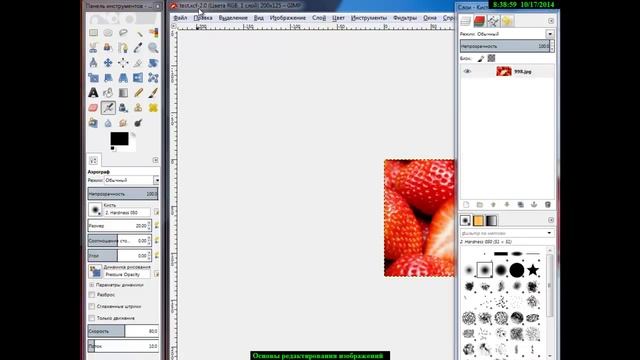
Task: Open Brushes dock tab menu arrow
Action: (x=551, y=220)
